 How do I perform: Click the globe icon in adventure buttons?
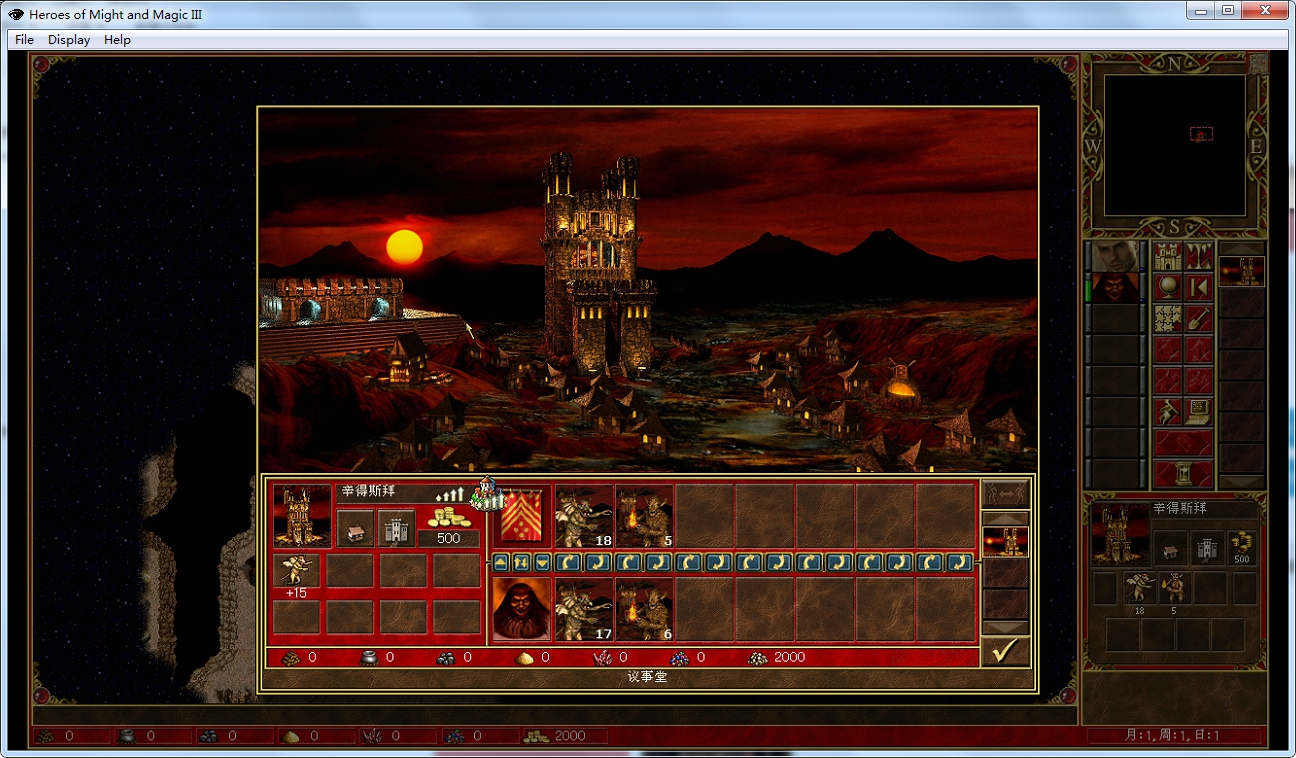tap(1169, 288)
